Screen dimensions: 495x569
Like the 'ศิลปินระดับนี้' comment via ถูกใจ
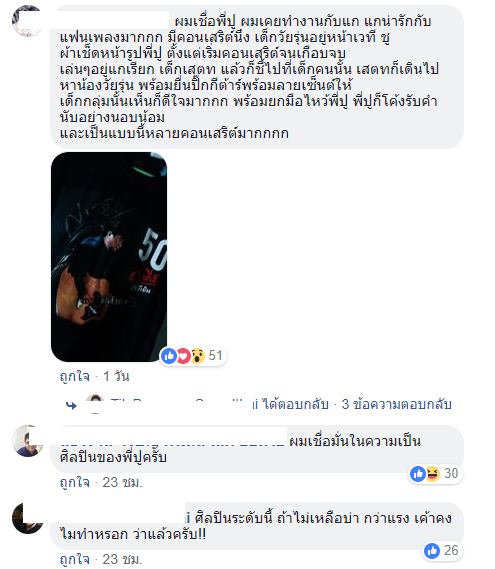[75, 559]
